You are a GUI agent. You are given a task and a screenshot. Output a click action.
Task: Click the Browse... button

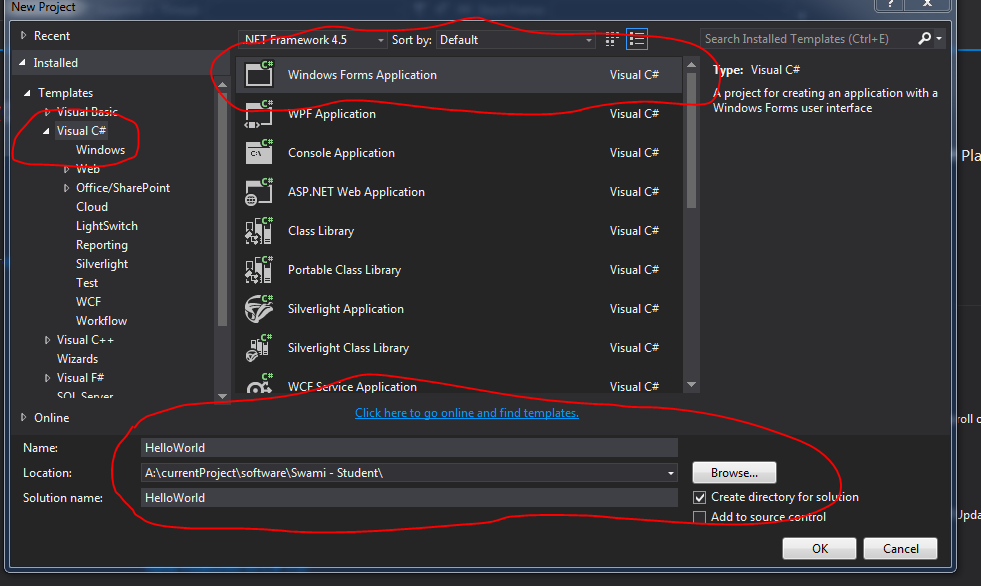(734, 473)
